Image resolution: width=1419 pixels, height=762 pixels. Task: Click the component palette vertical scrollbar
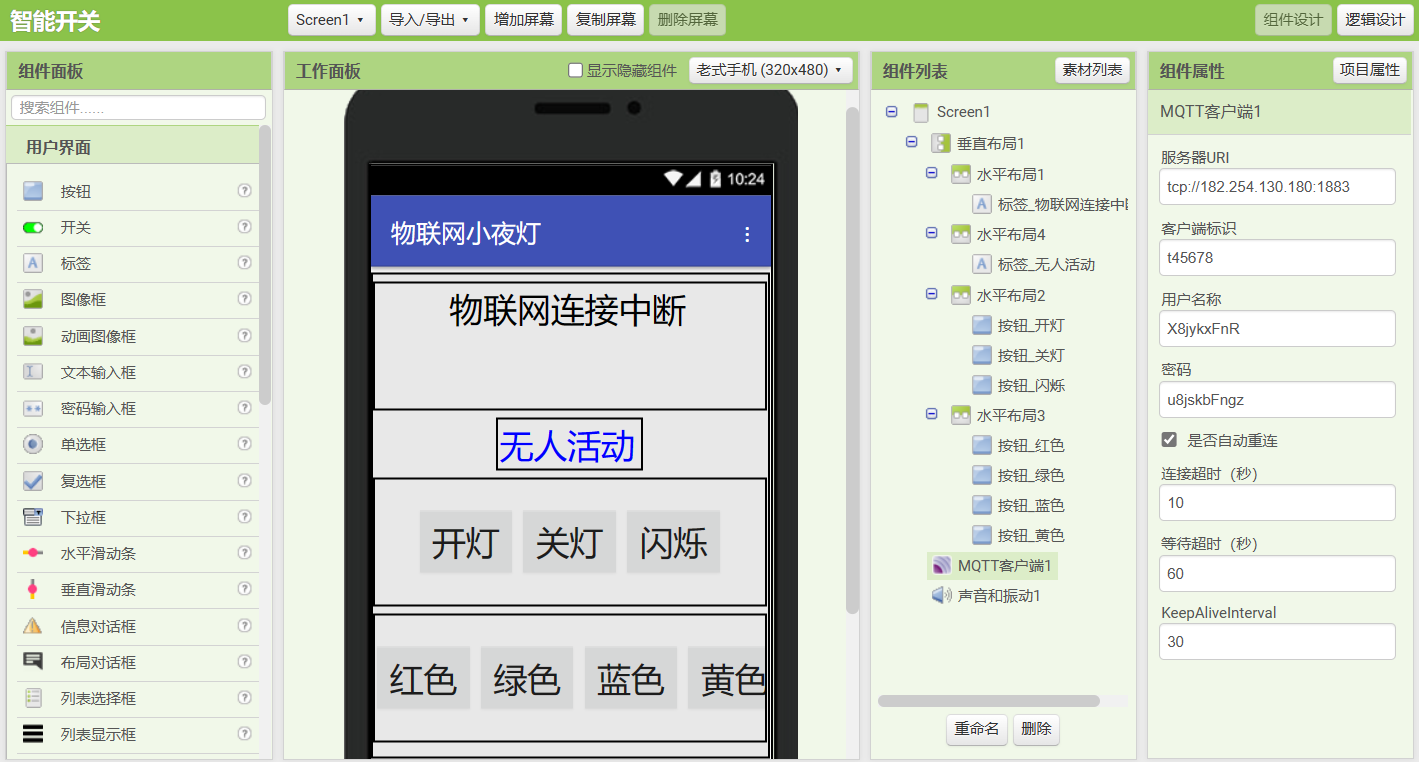tap(265, 265)
